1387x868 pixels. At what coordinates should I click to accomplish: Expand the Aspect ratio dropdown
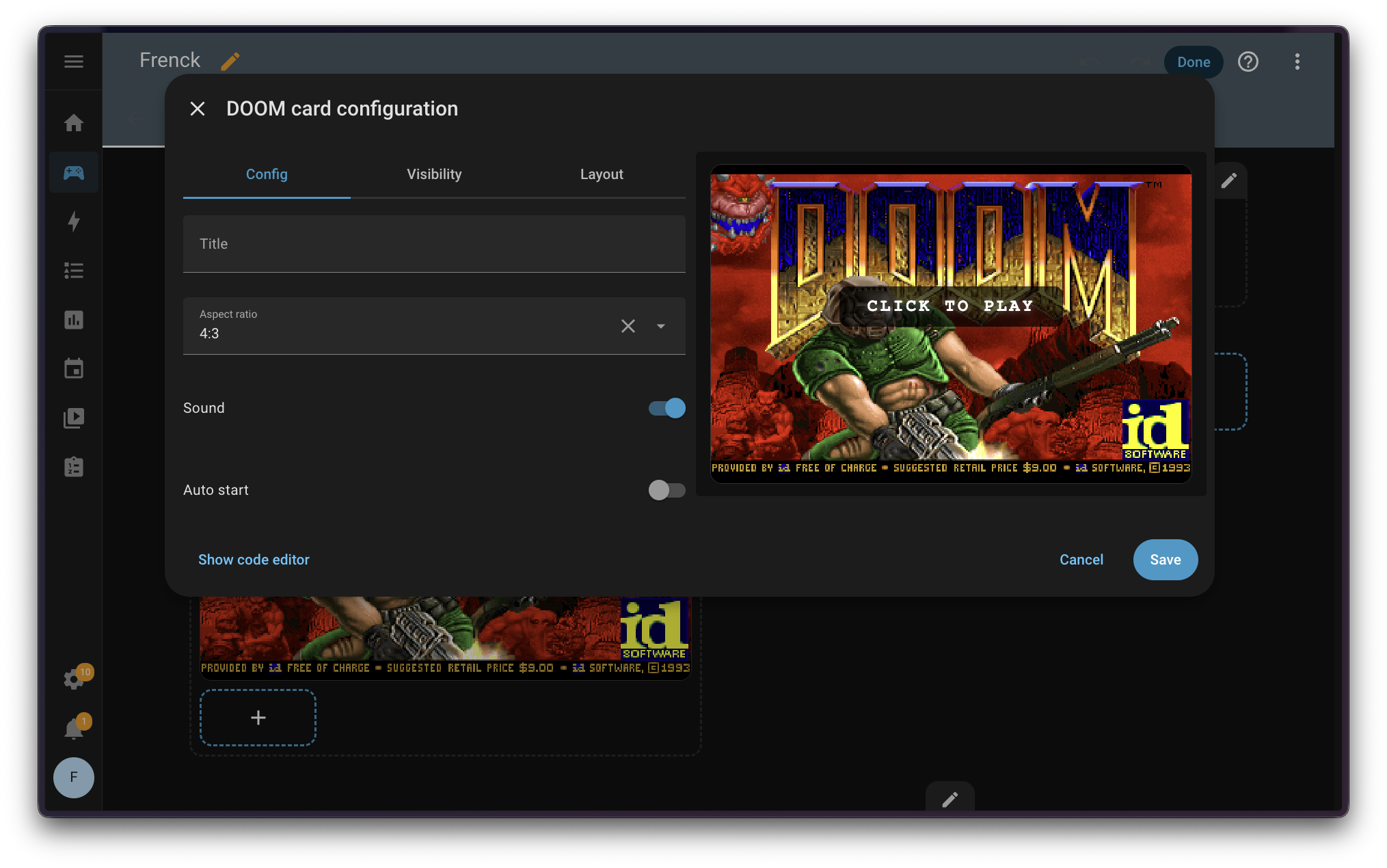661,326
